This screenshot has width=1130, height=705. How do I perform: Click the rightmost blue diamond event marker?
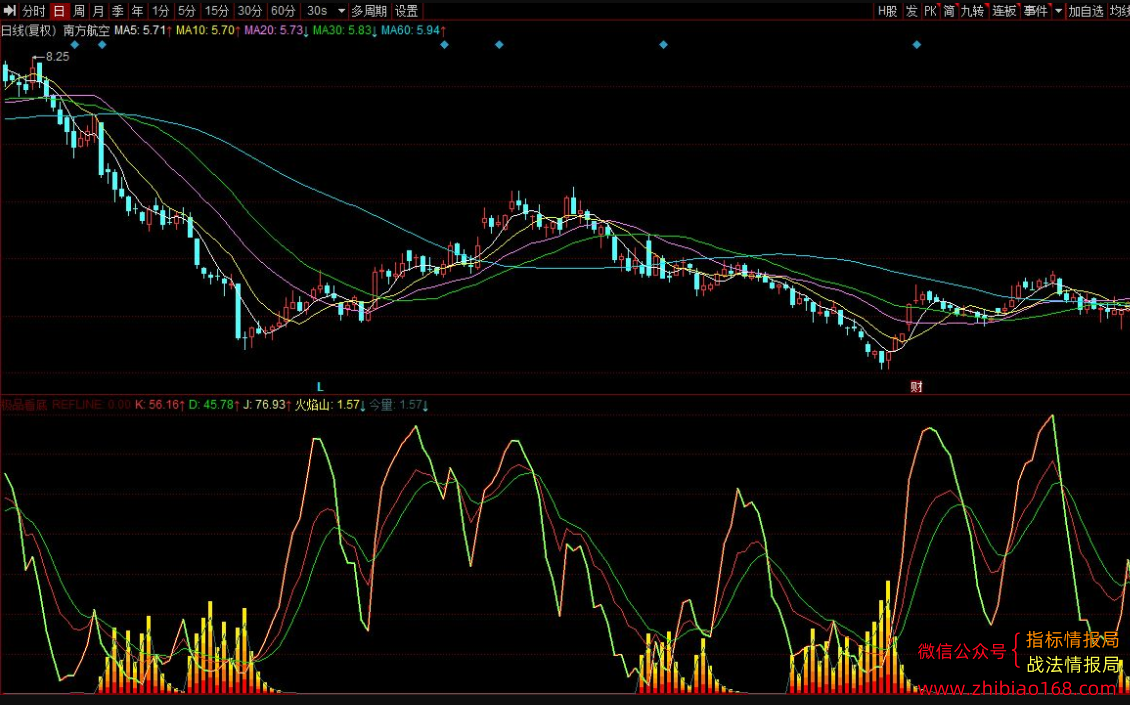(917, 45)
